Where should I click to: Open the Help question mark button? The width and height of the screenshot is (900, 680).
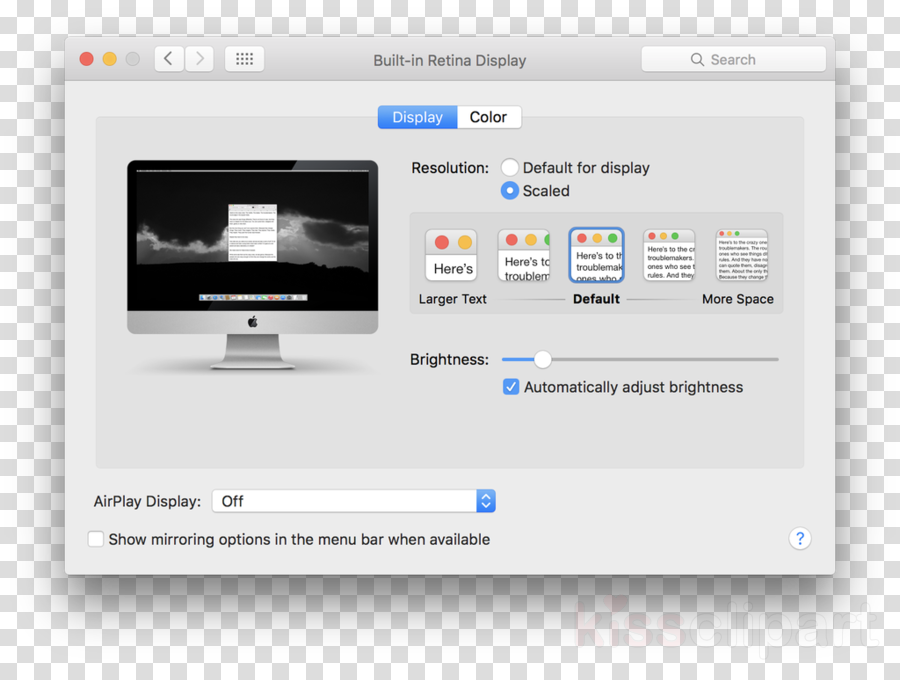pyautogui.click(x=799, y=538)
